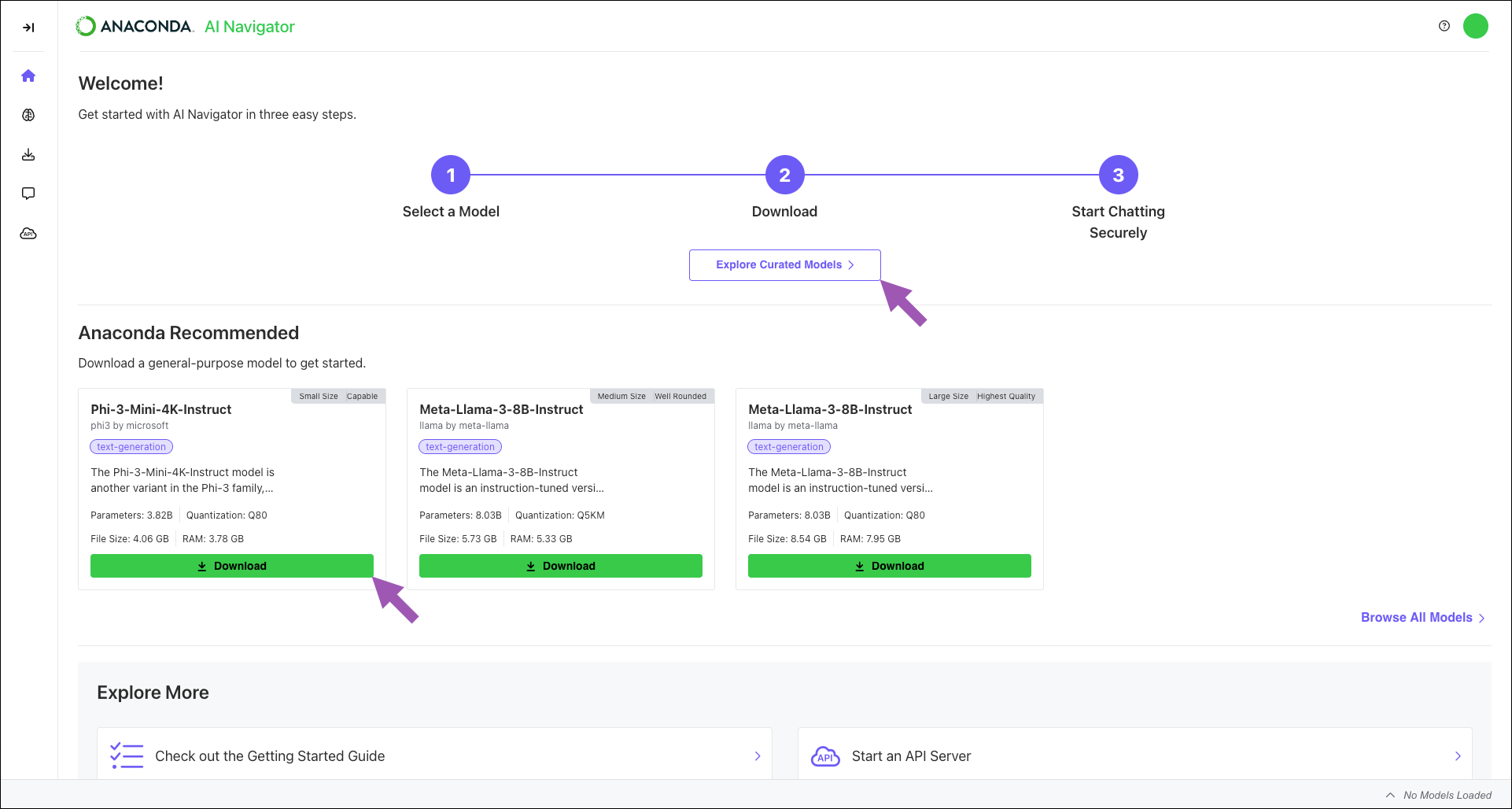1512x809 pixels.
Task: Click 'Parameters: 3.82B' text
Action: point(131,515)
